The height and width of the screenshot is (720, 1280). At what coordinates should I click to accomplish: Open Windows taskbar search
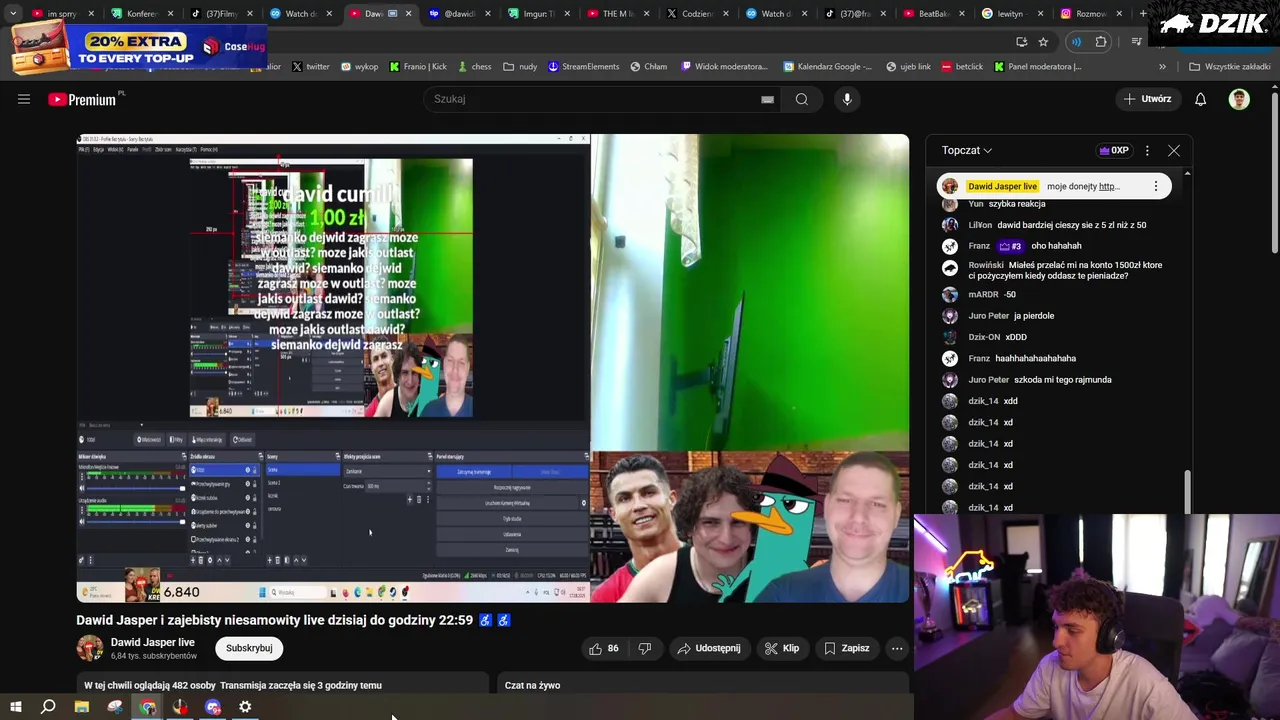48,707
